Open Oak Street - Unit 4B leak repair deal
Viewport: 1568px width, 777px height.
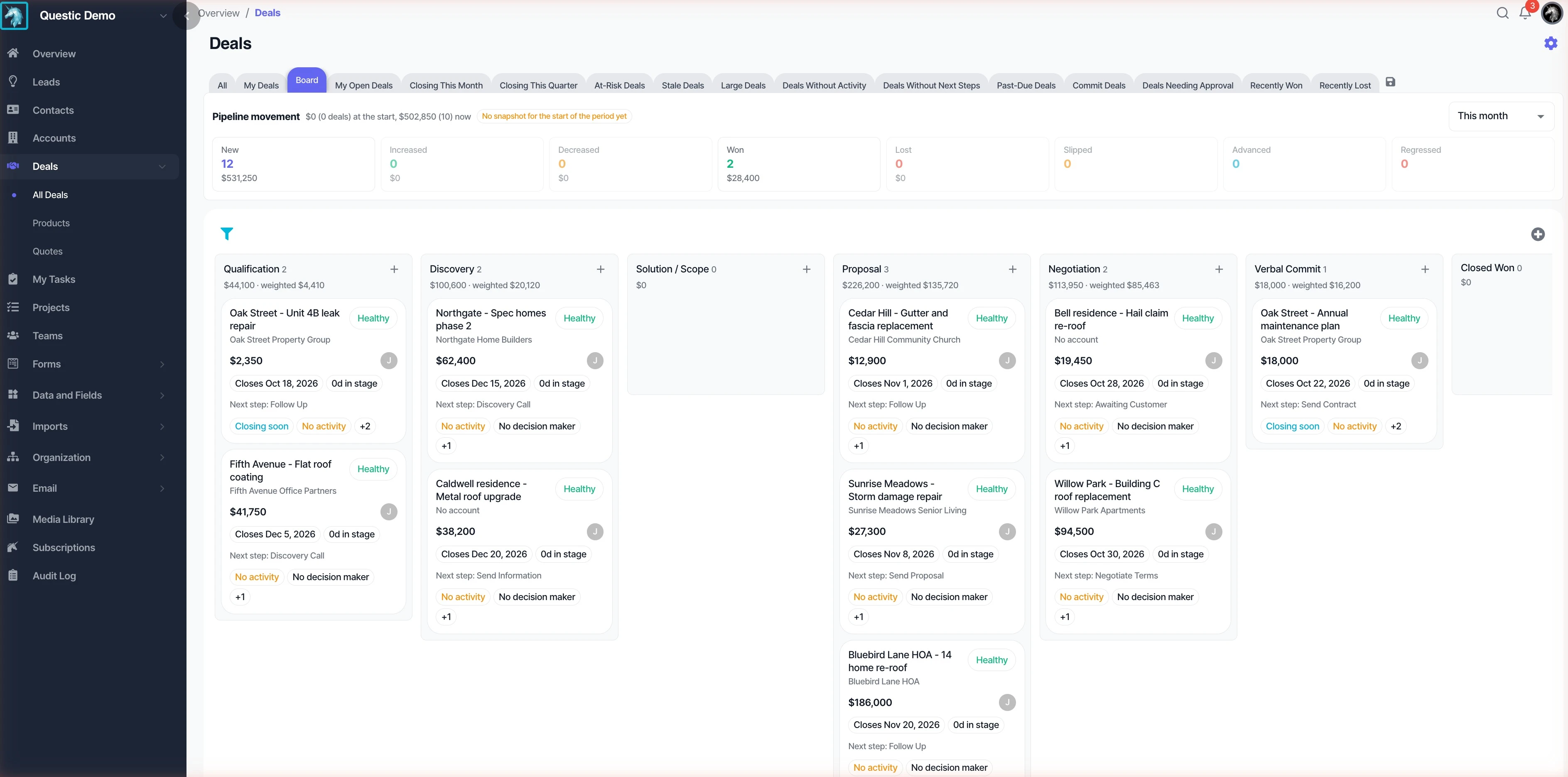click(x=285, y=319)
